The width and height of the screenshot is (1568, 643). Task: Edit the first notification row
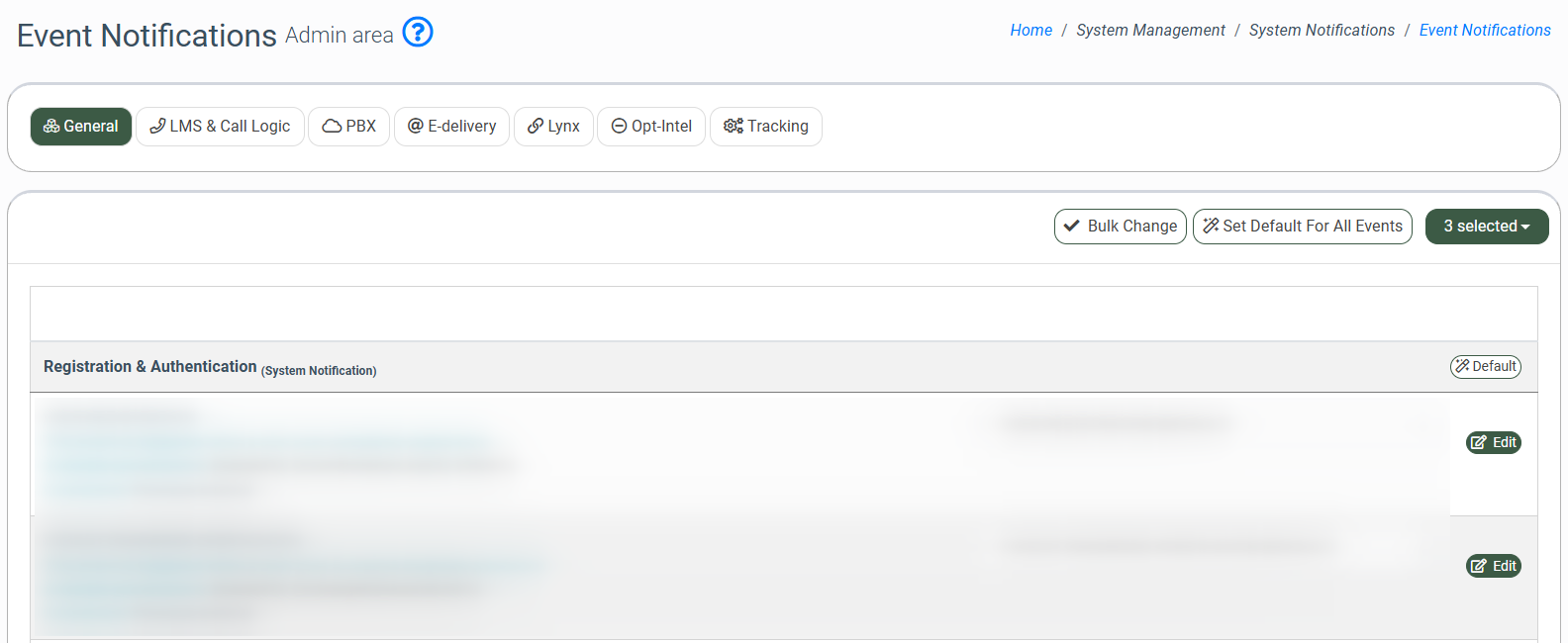(1493, 443)
